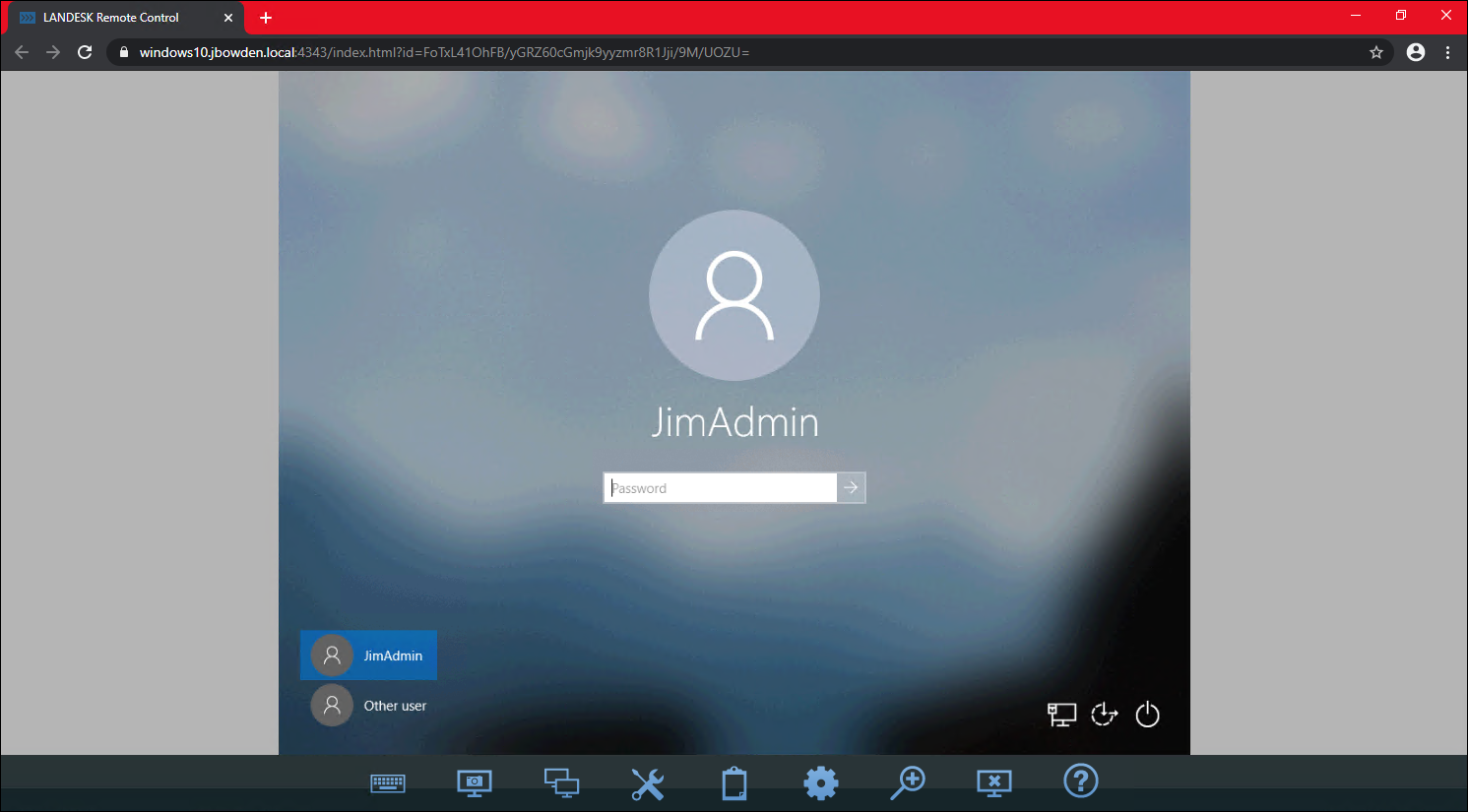Open the remote tools menu

click(x=648, y=782)
